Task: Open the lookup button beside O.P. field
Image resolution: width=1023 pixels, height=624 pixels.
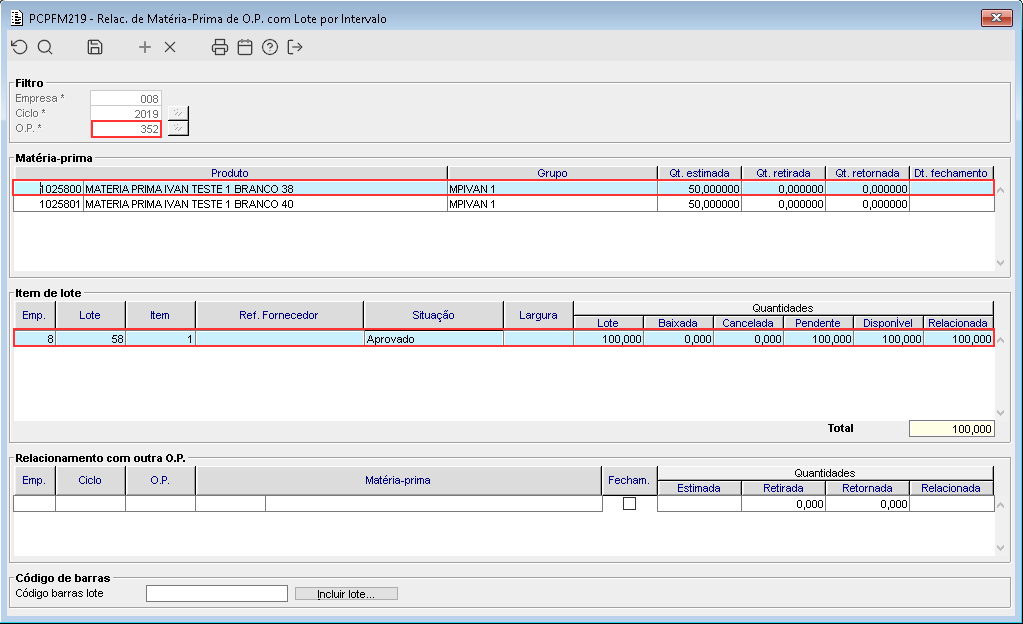Action: (178, 128)
